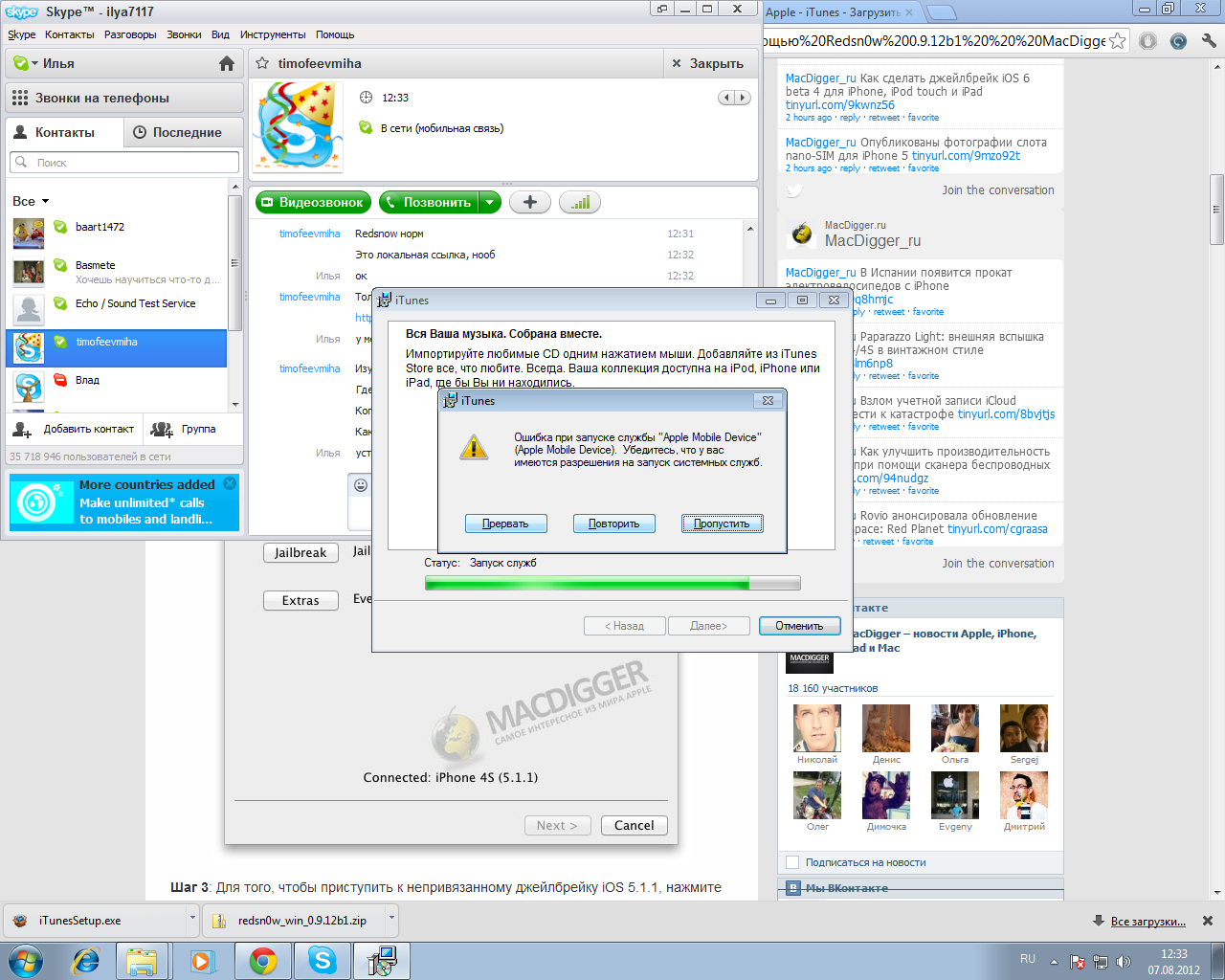Open Windows Explorer folder from taskbar
1225x980 pixels.
pyautogui.click(x=143, y=961)
